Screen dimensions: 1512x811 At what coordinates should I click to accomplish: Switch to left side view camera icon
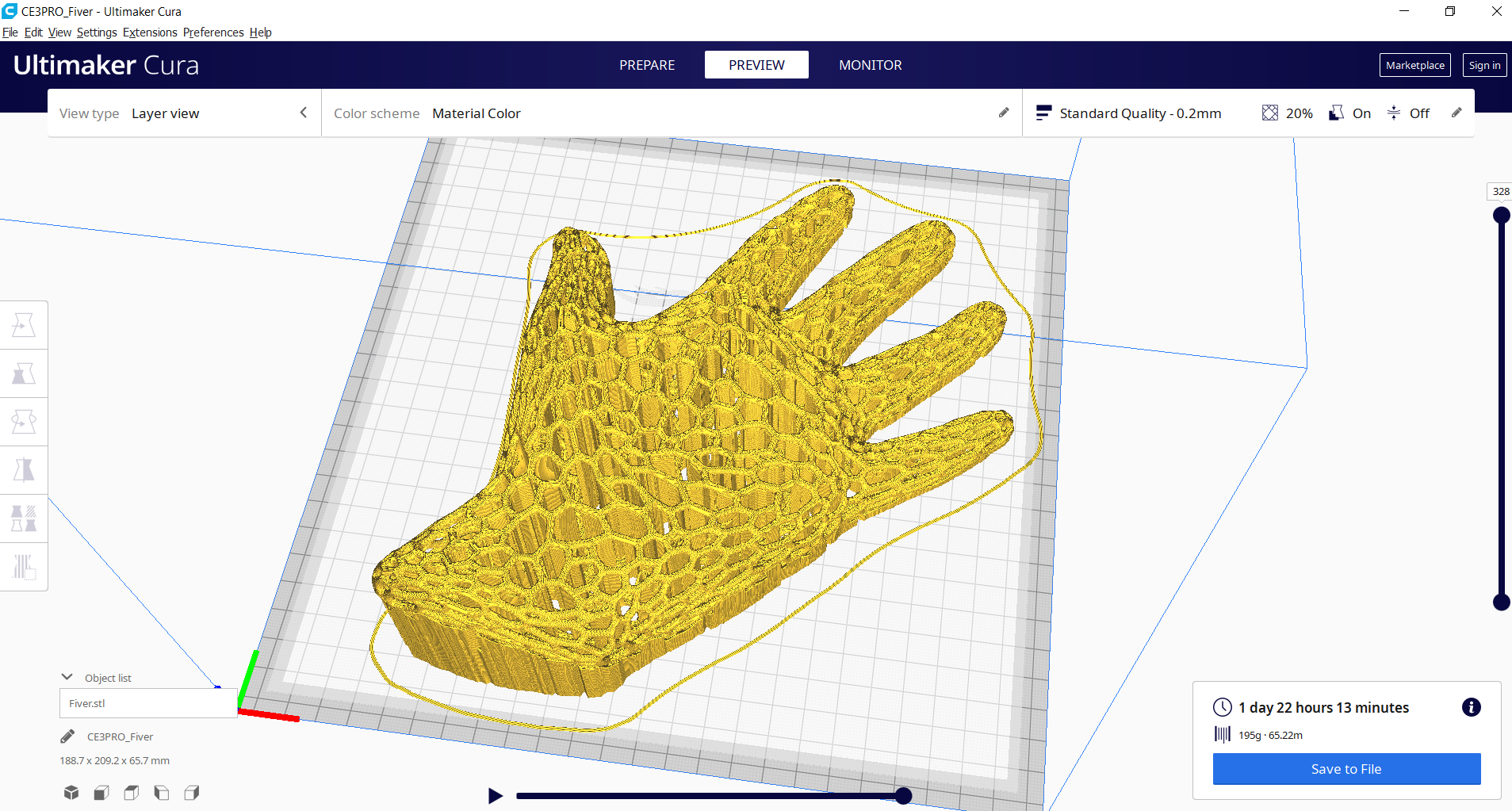162,792
